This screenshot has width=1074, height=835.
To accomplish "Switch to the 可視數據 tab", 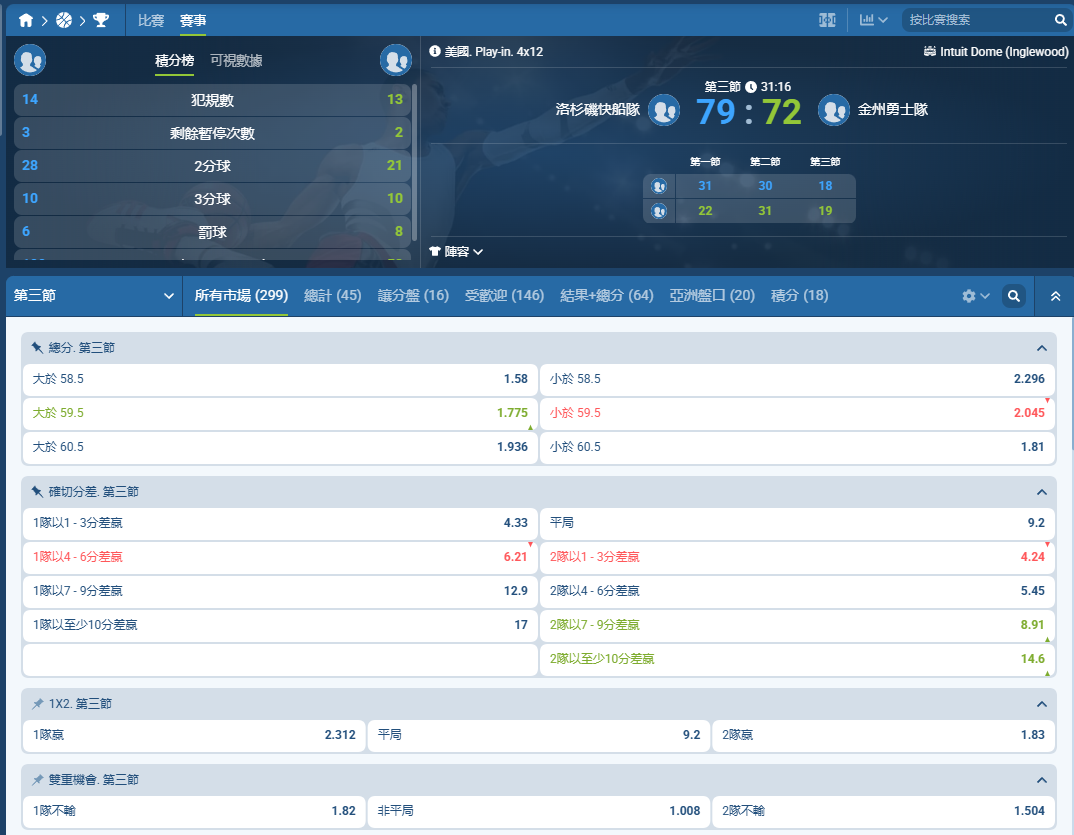I will point(236,61).
